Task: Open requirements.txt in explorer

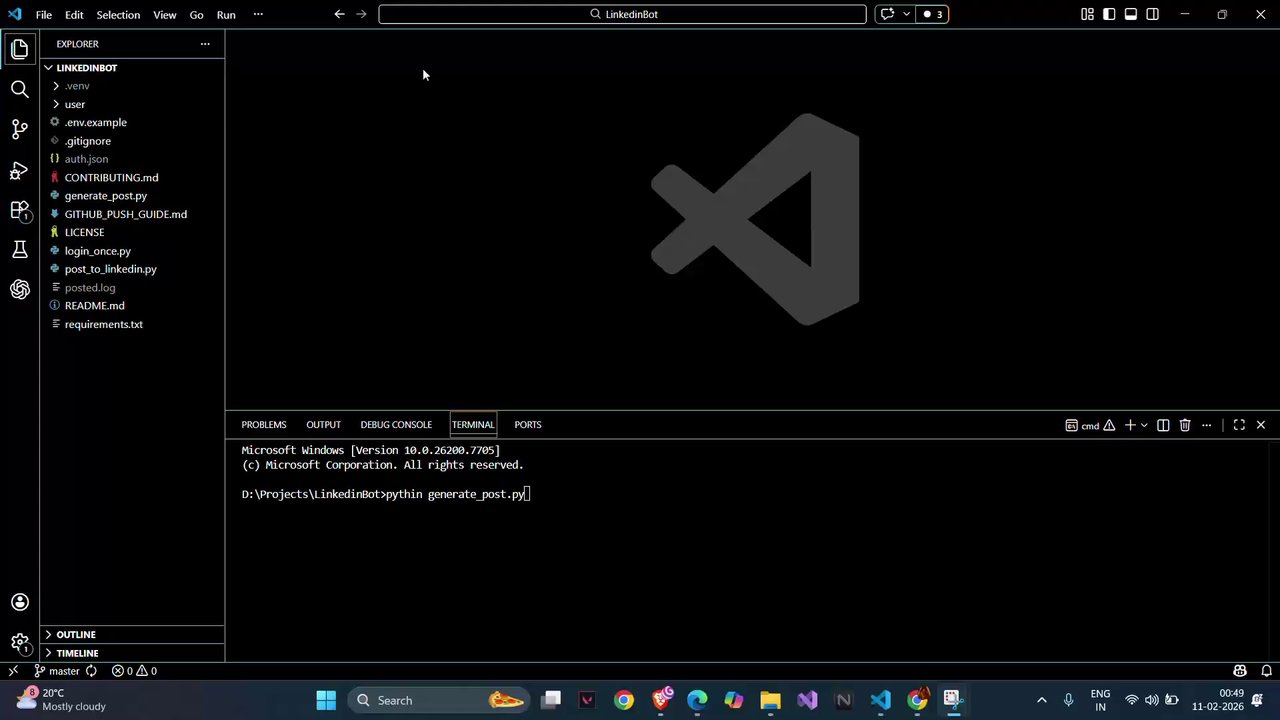Action: (x=132, y=324)
